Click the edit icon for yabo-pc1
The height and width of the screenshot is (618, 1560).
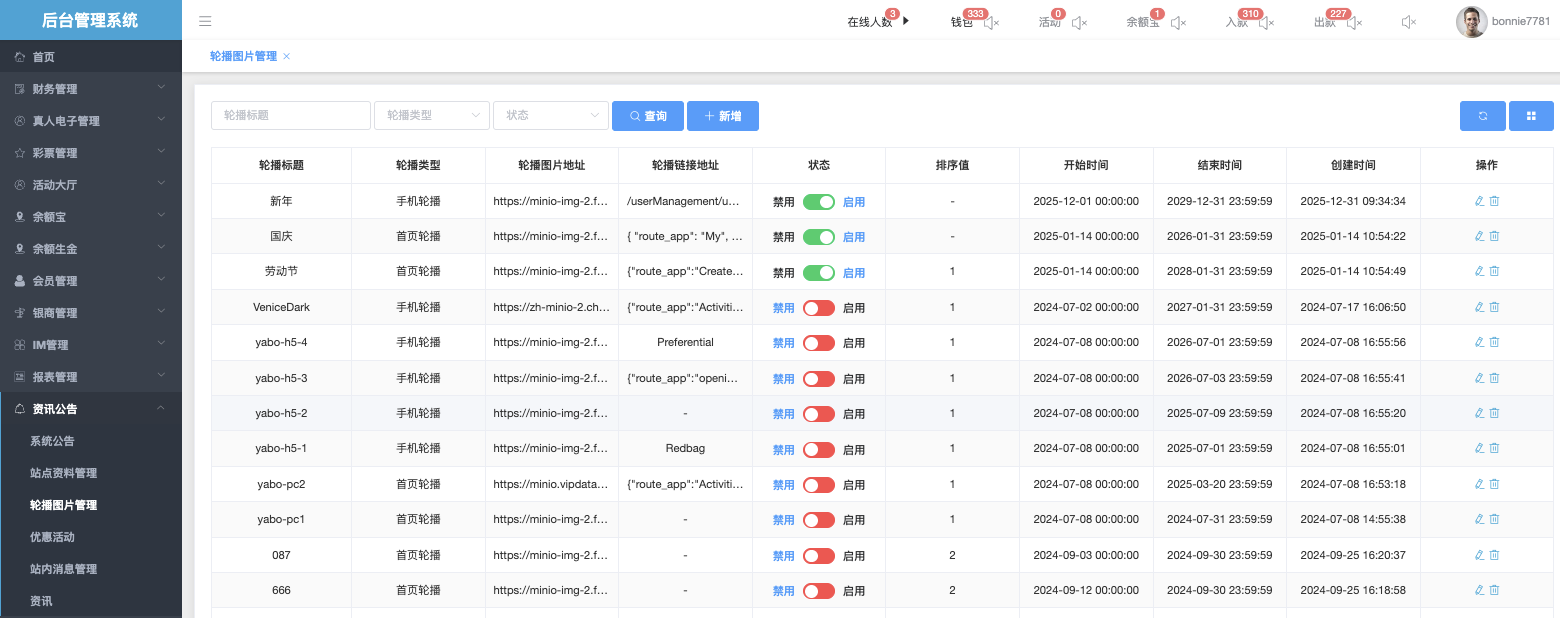pos(1479,519)
